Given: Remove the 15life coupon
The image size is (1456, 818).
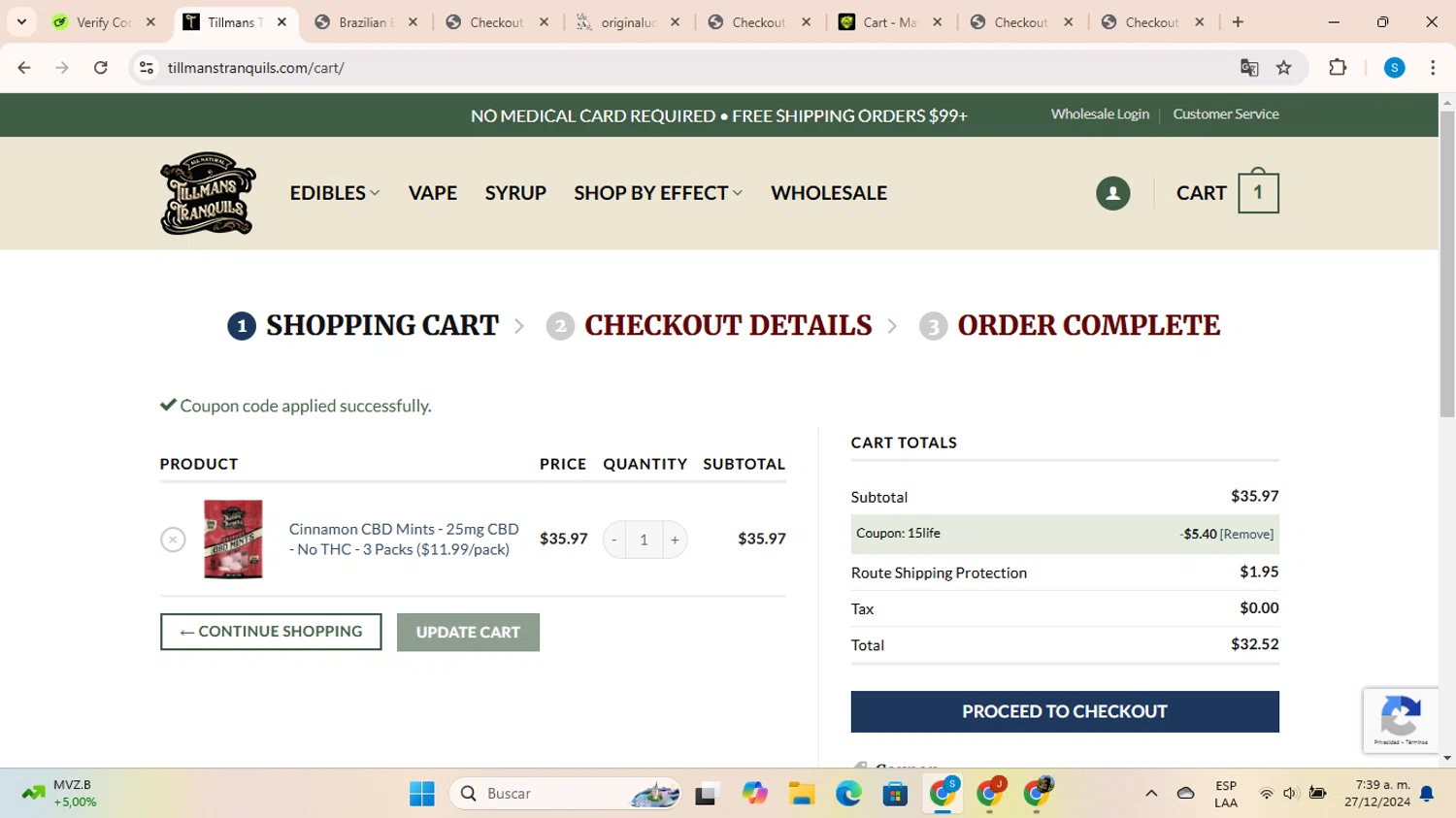Looking at the screenshot, I should coord(1246,535).
